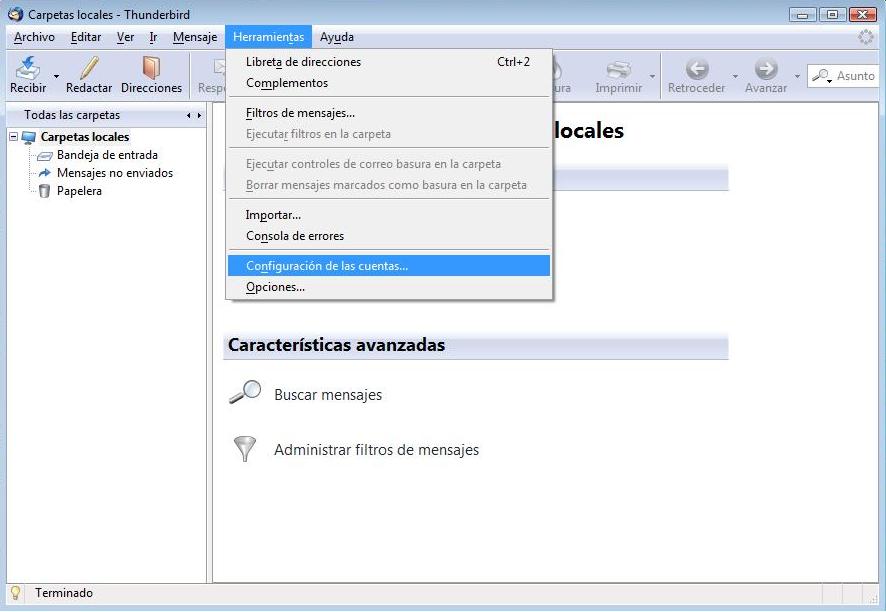Open the Ver menu
Viewport: 886px width, 612px height.
125,37
